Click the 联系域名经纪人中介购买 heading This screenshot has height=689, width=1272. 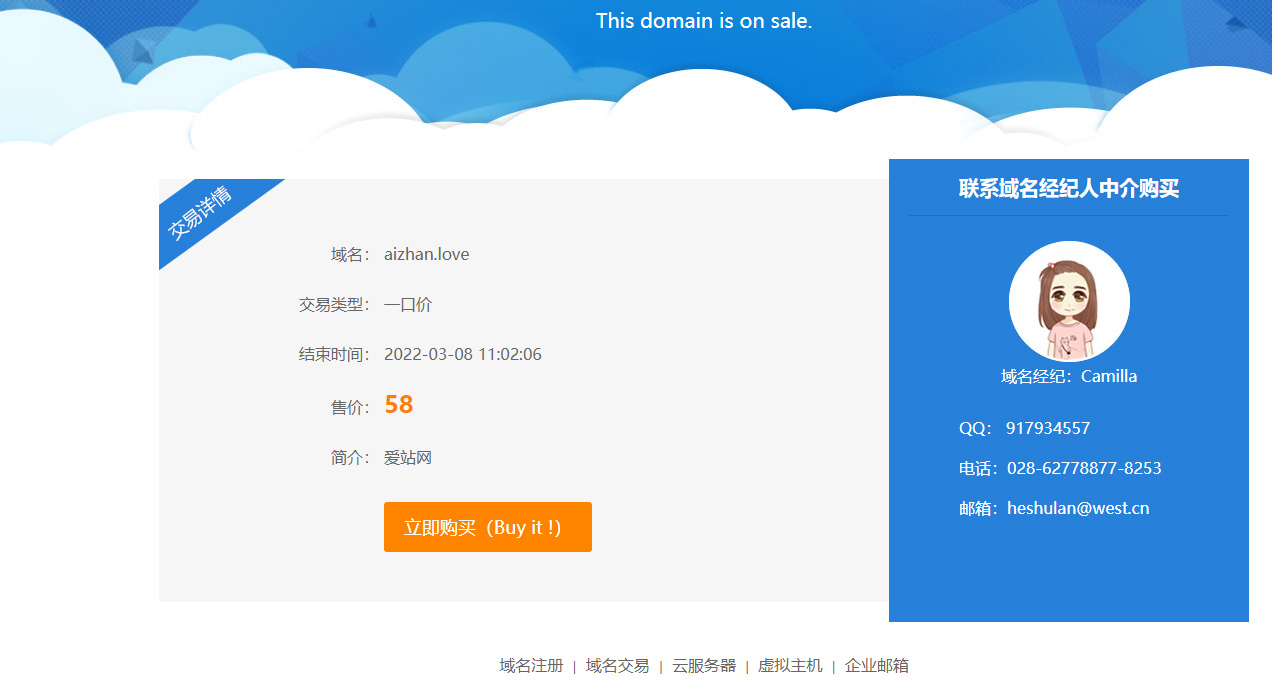pyautogui.click(x=1068, y=189)
